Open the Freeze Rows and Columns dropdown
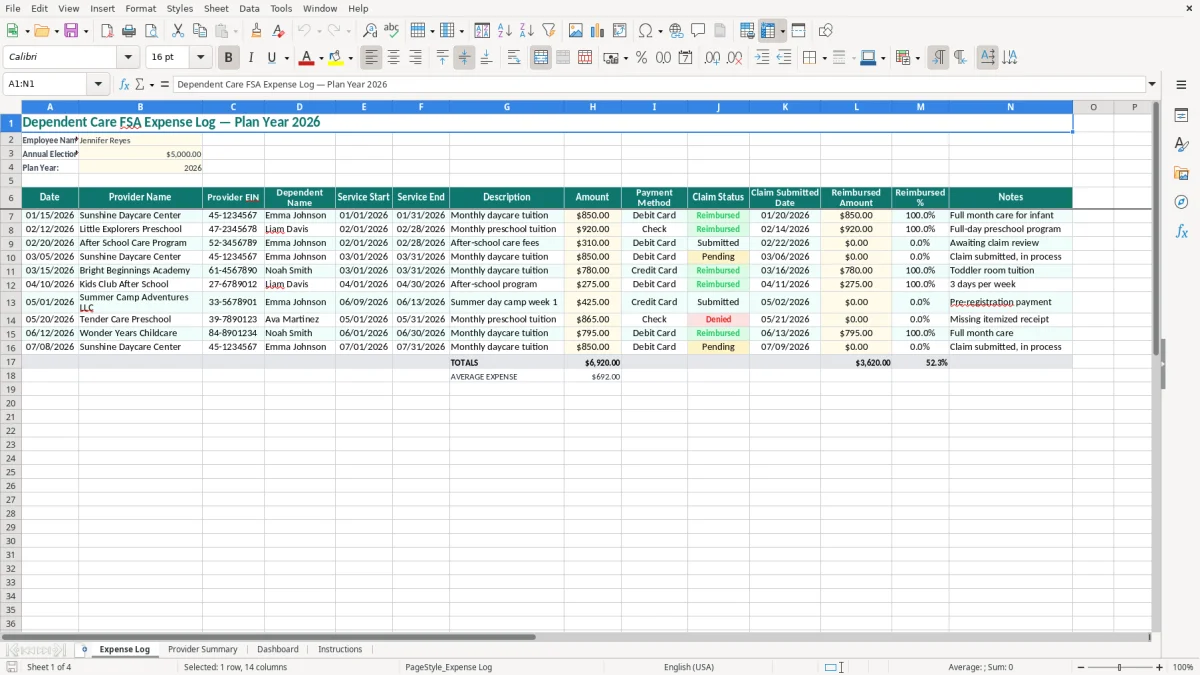The height and width of the screenshot is (675, 1200). [782, 31]
